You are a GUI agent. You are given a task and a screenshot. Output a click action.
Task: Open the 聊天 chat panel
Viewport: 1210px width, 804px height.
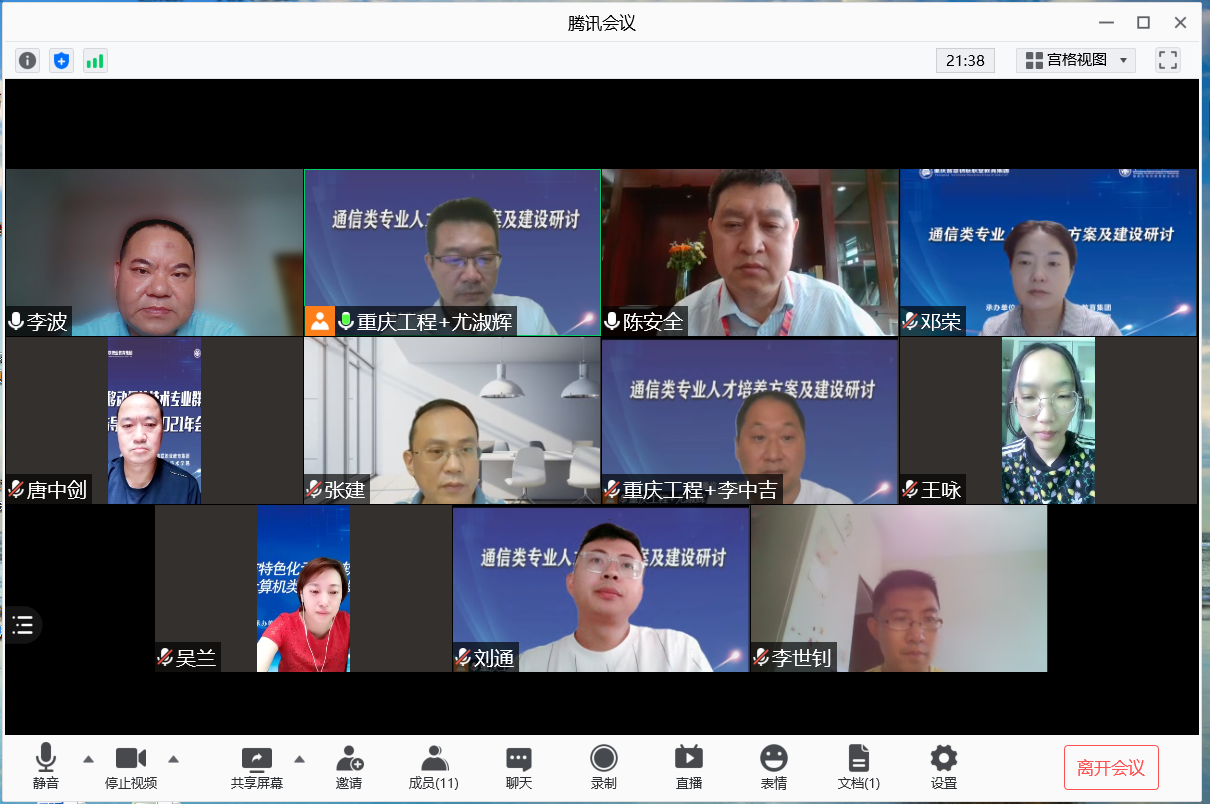tap(518, 767)
